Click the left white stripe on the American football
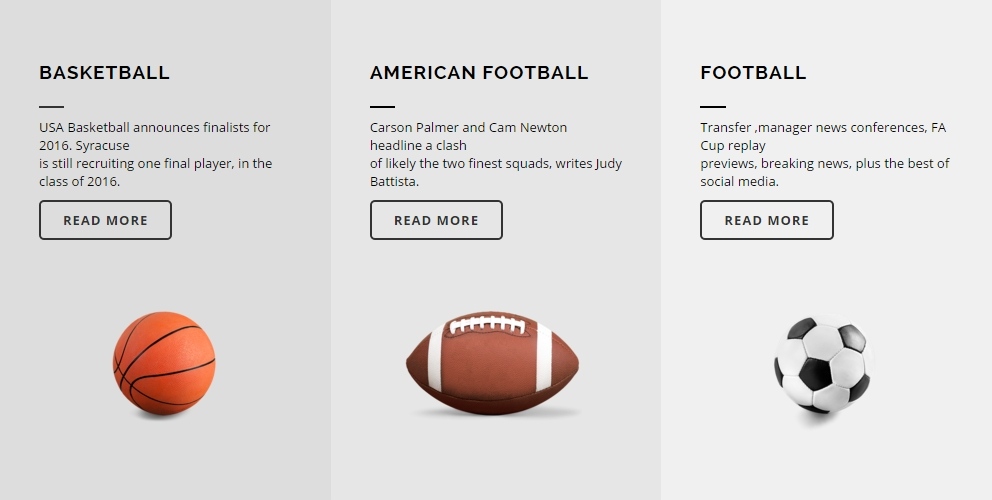Viewport: 992px width, 500px height. pos(436,356)
